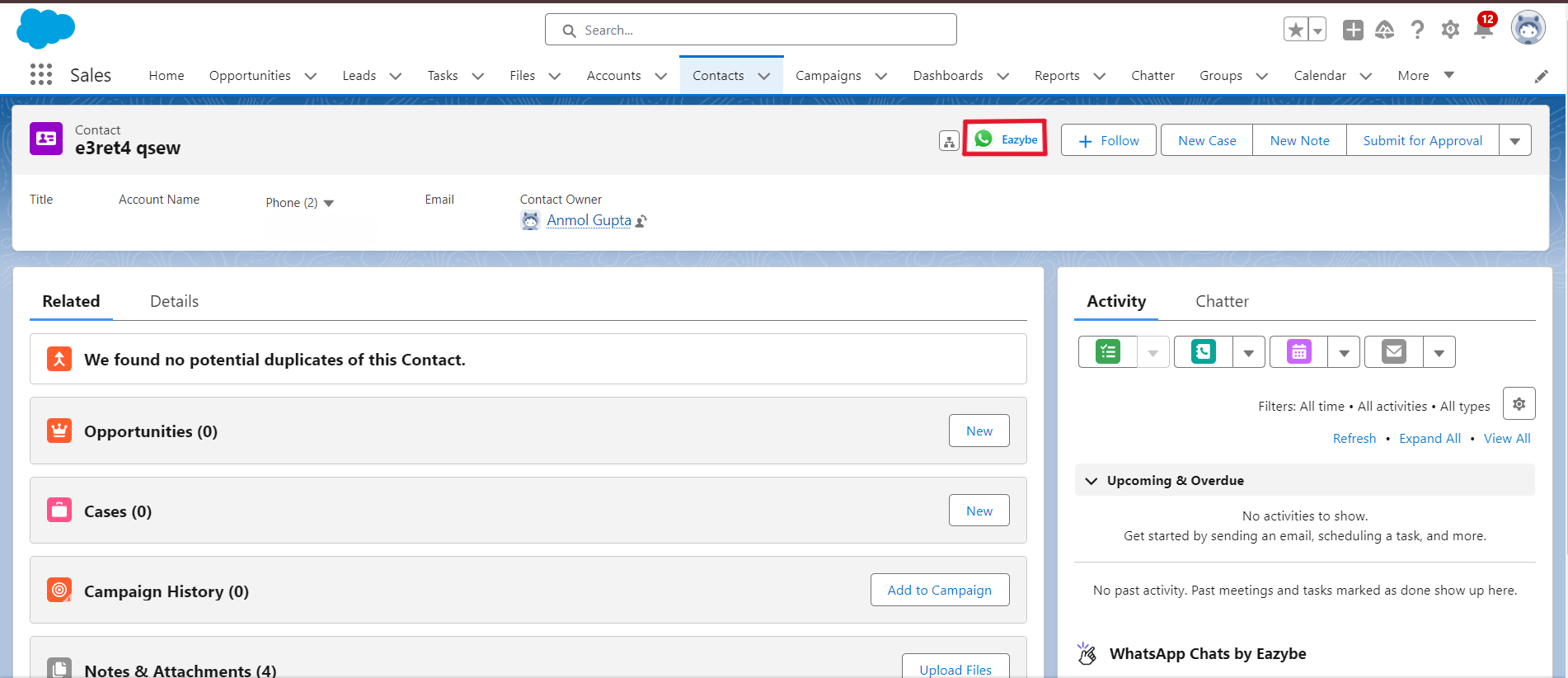Open the Log a Call dropdown arrow

point(1249,352)
